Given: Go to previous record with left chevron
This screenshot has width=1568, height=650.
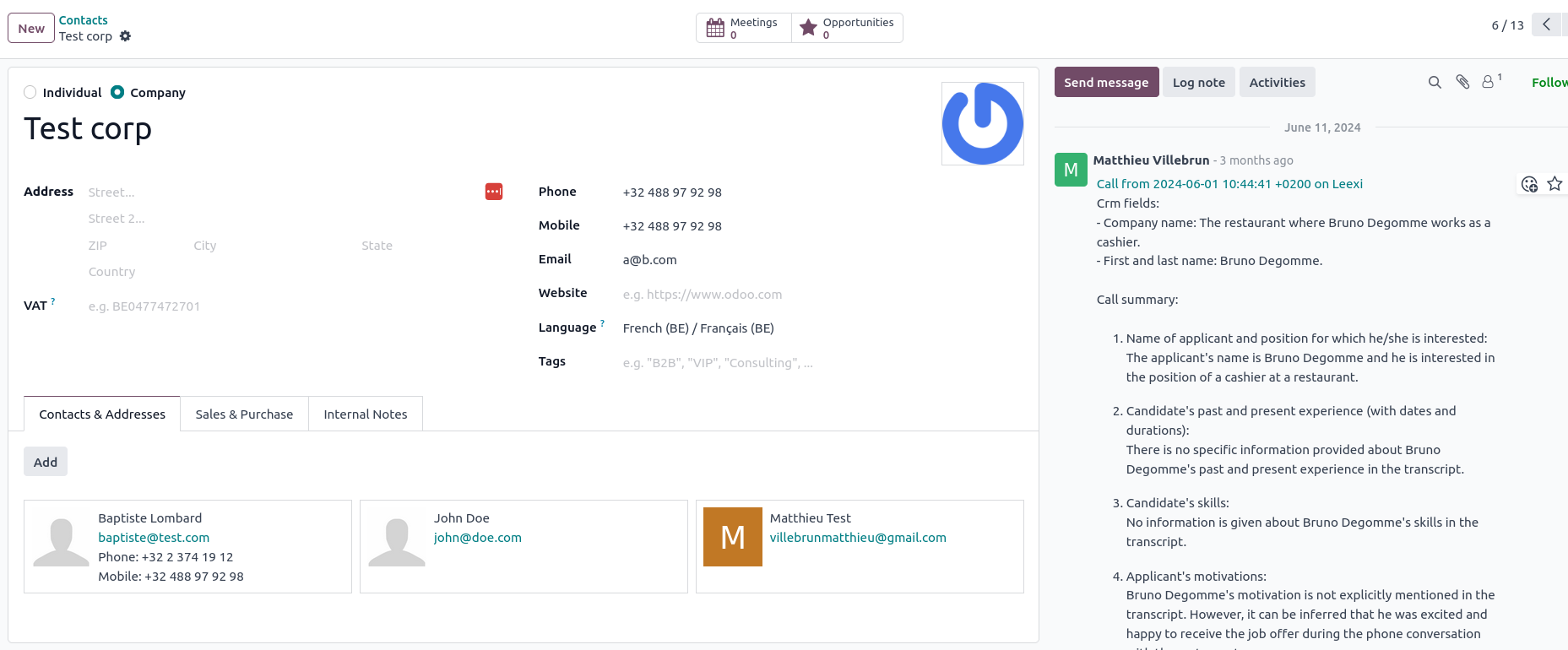Looking at the screenshot, I should 1546,24.
